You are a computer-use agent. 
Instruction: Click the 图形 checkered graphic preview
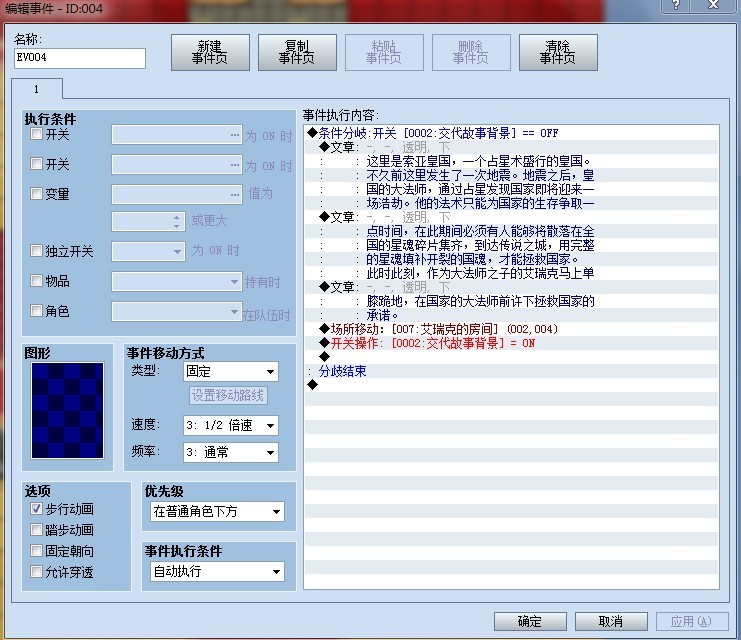click(67, 410)
